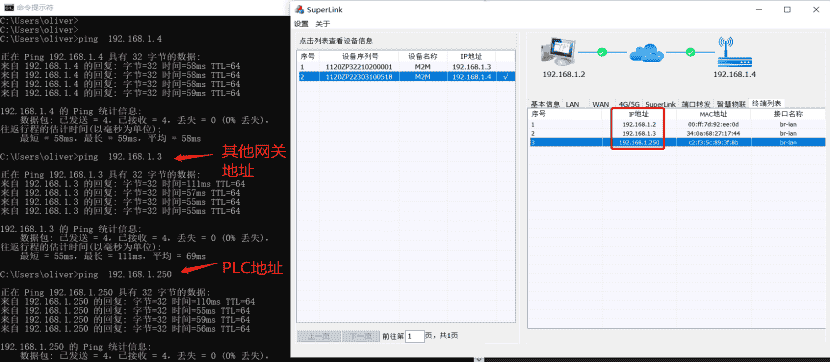Image resolution: width=831 pixels, height=363 pixels.
Task: Click the local computer icon in topology
Action: coord(558,52)
